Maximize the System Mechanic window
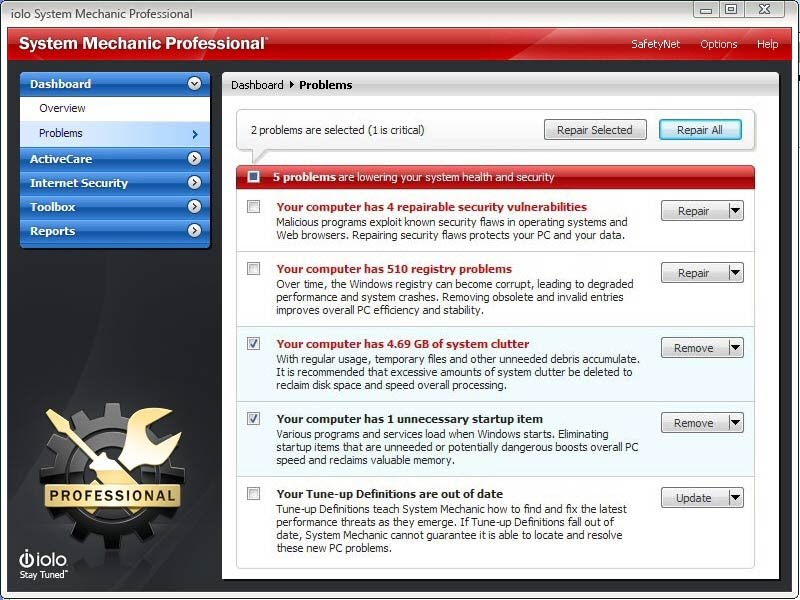The image size is (800, 600). pos(731,10)
